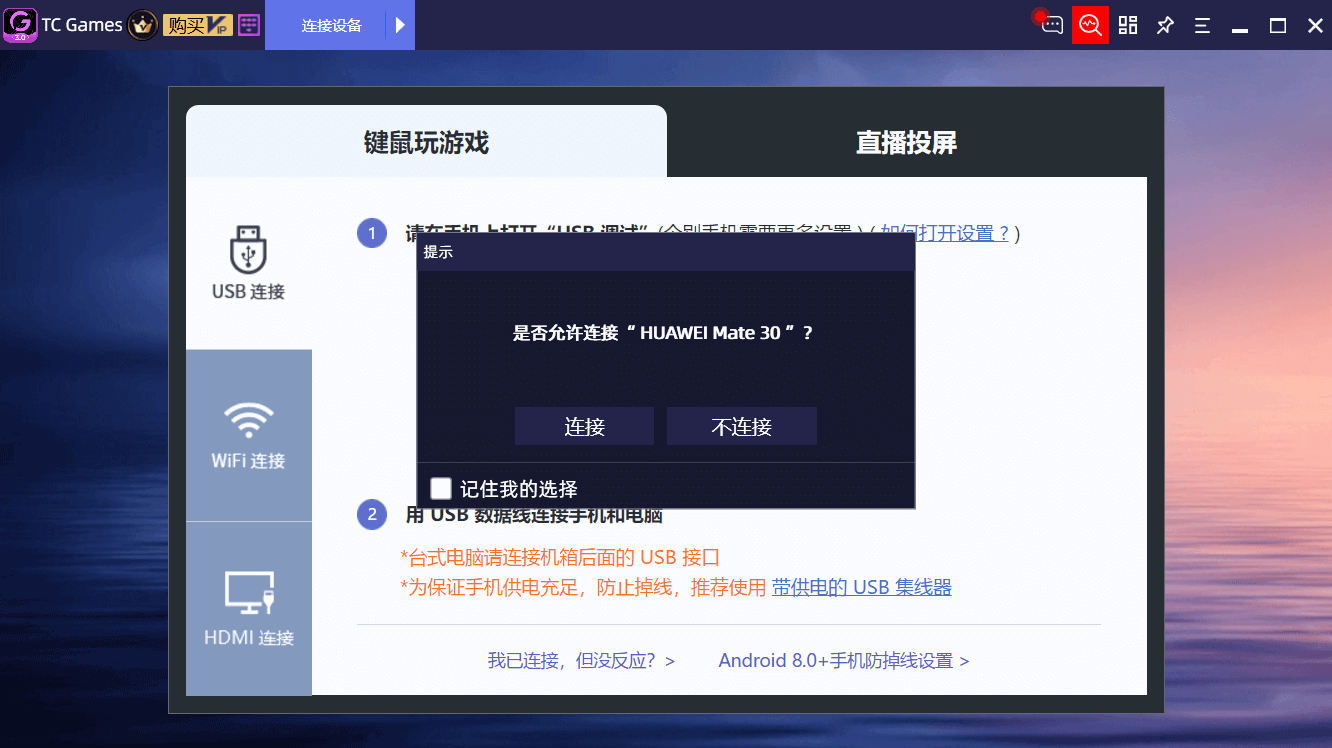This screenshot has height=748, width=1332.
Task: Expand the arrow next to 连接设备
Action: [x=400, y=25]
